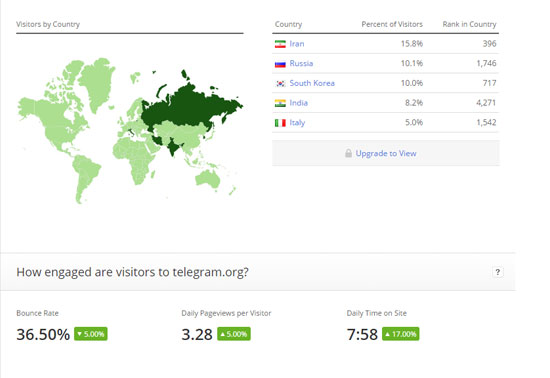Open the India country link
The width and height of the screenshot is (550, 378).
tap(299, 103)
